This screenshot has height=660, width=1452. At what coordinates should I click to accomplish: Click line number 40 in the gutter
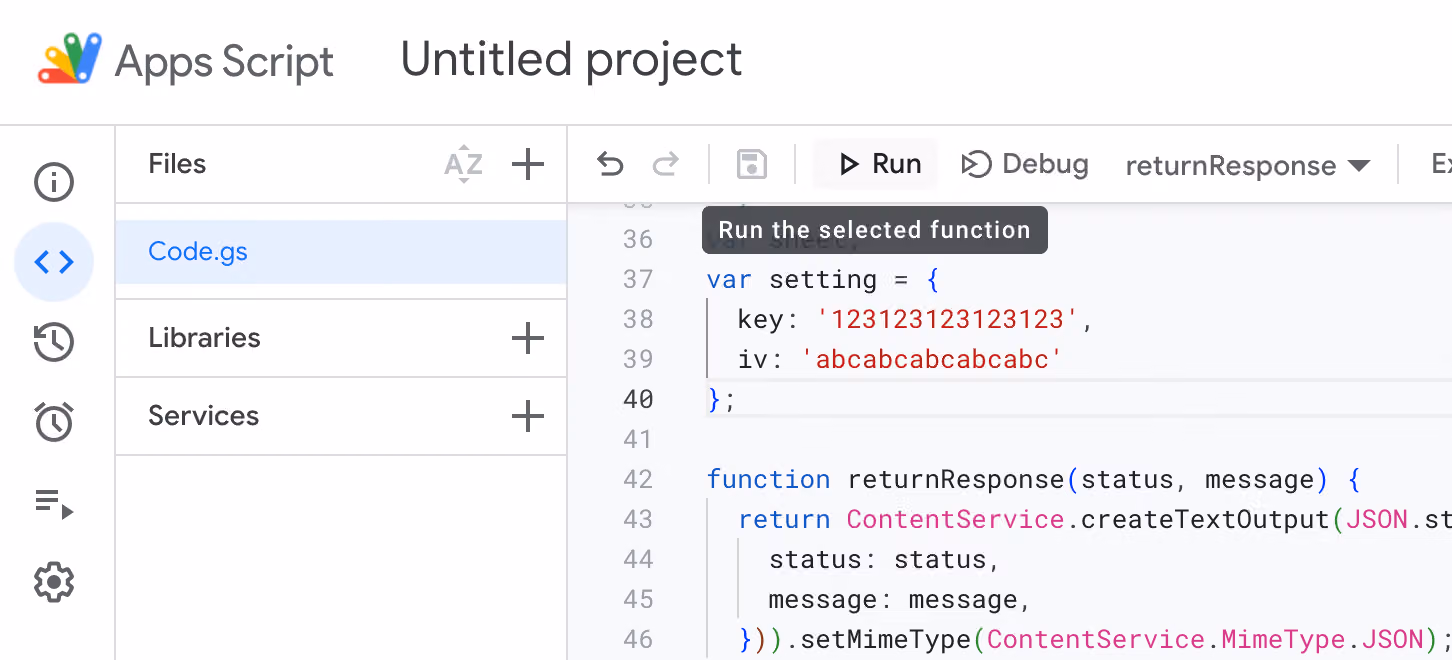(638, 399)
